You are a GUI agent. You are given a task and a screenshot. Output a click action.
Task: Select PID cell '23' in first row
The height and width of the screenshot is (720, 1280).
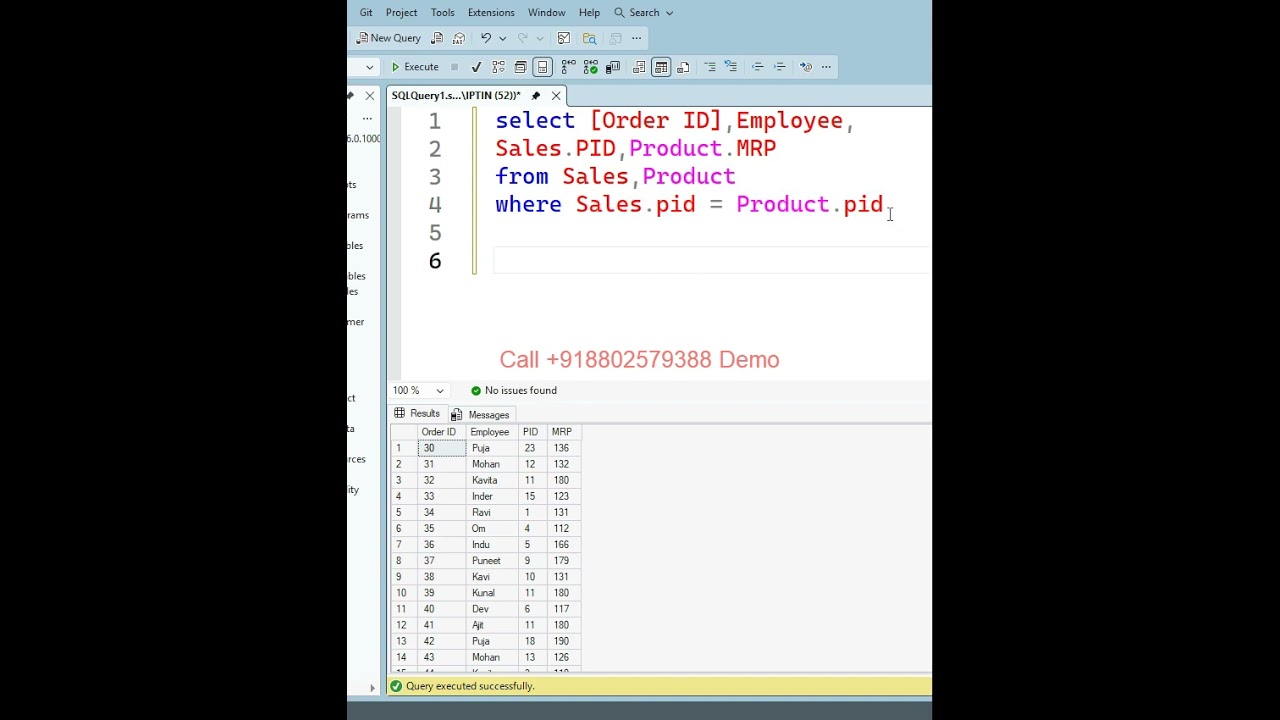click(x=533, y=448)
